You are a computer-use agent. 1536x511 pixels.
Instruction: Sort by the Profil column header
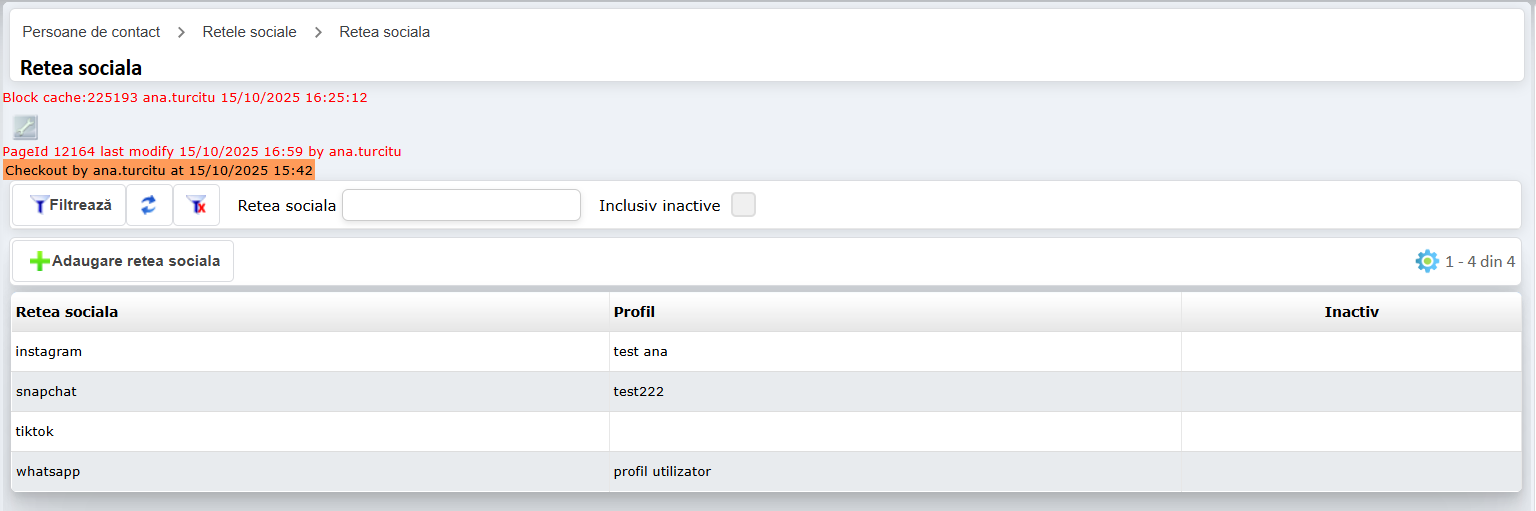[x=634, y=312]
